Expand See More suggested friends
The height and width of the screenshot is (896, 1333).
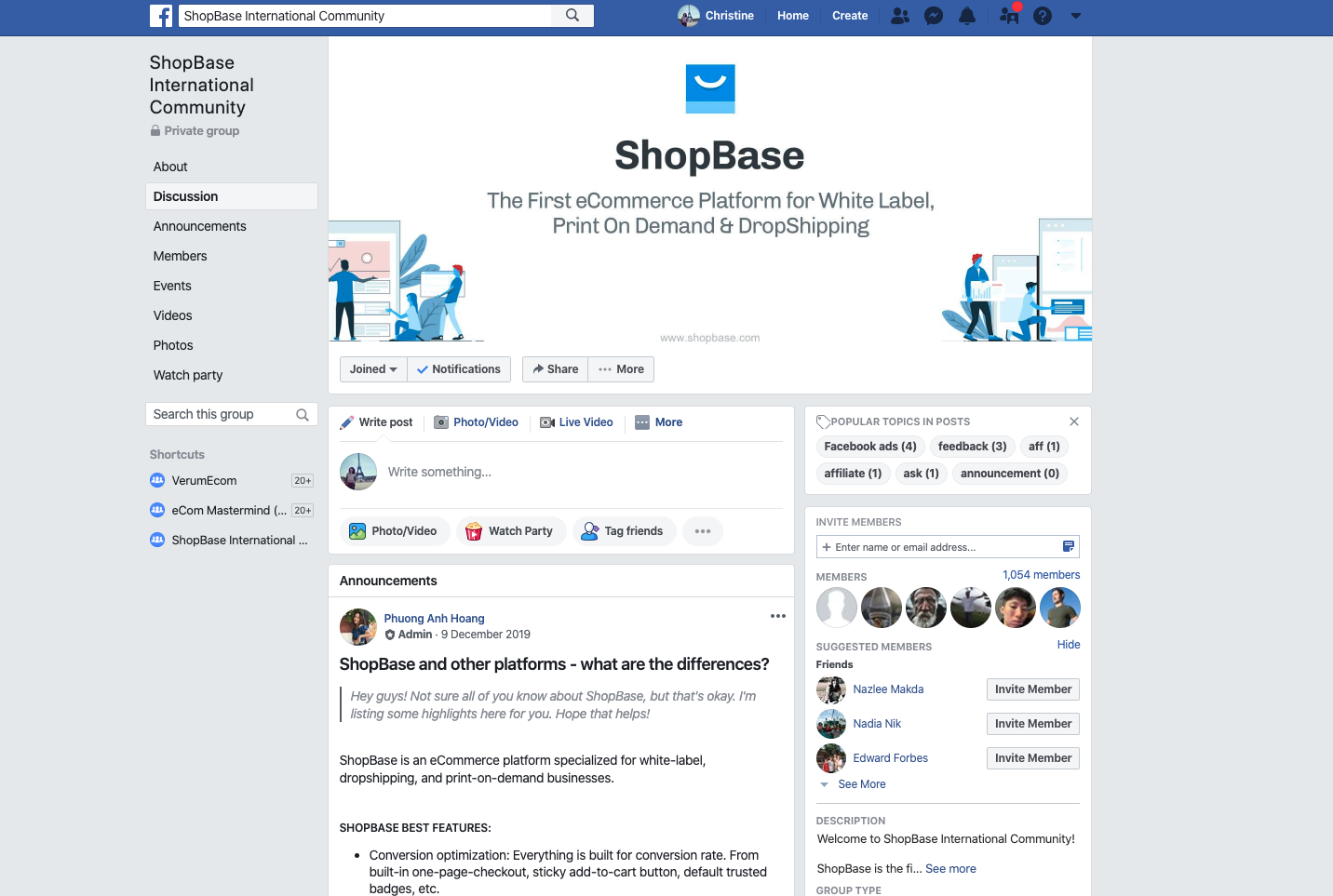[861, 784]
